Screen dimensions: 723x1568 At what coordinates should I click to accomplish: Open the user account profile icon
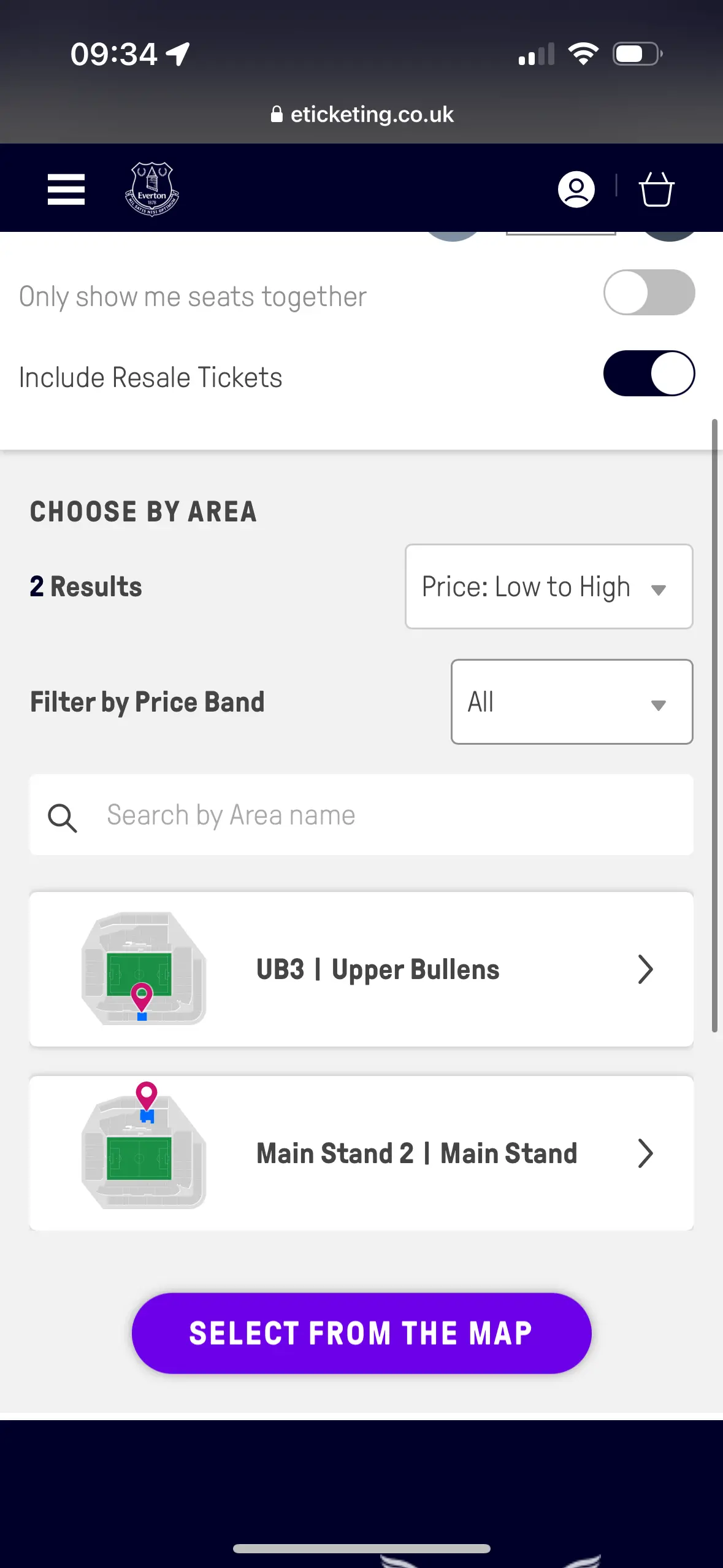coord(576,189)
